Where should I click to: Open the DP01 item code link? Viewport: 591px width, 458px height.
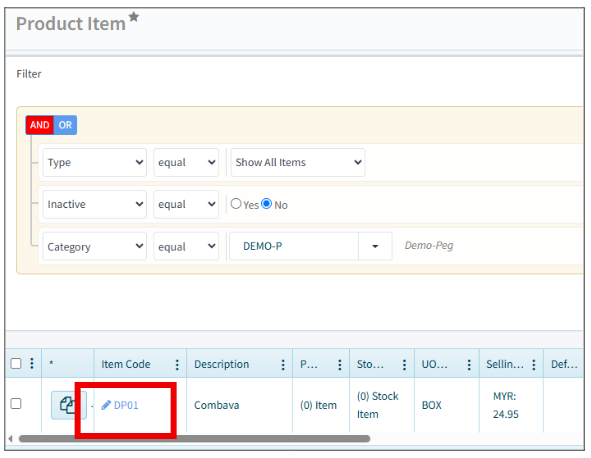click(x=126, y=405)
